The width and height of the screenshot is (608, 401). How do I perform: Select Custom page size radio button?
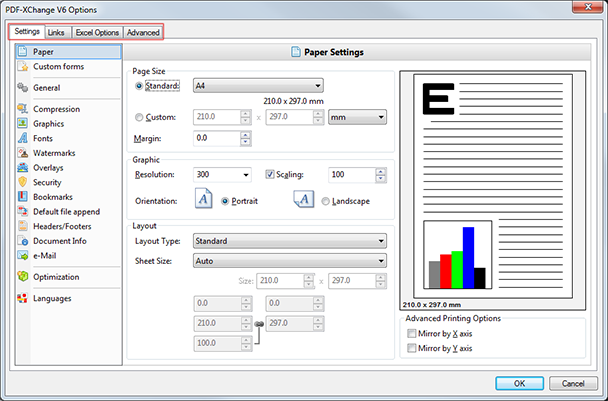pyautogui.click(x=139, y=117)
